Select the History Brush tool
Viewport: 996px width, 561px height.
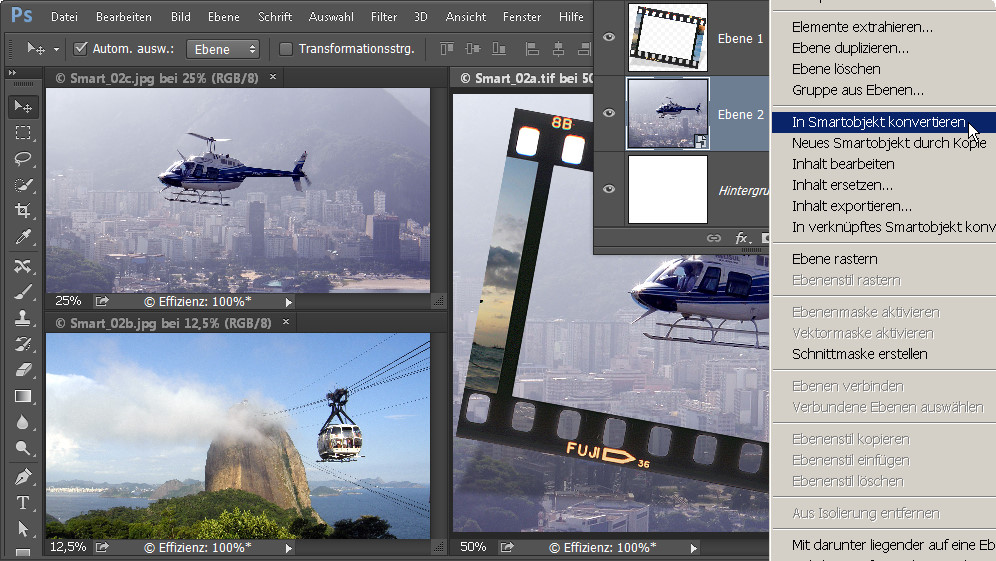pos(23,344)
